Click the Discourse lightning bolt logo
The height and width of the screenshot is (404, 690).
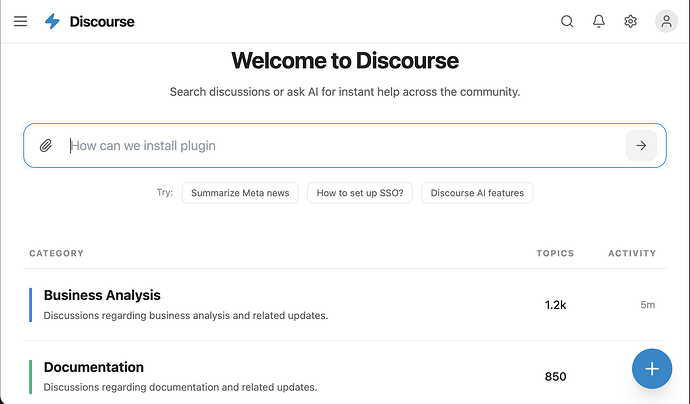pyautogui.click(x=52, y=21)
